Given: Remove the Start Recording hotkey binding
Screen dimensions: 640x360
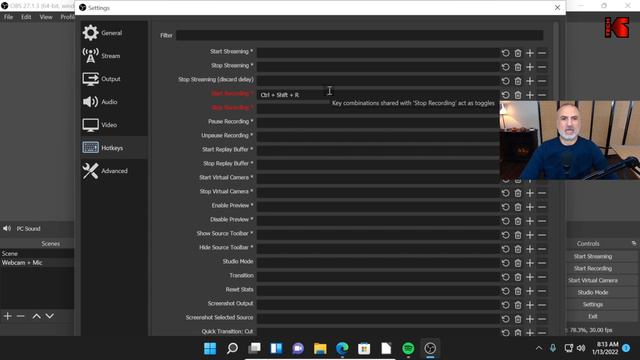Looking at the screenshot, I should [542, 95].
